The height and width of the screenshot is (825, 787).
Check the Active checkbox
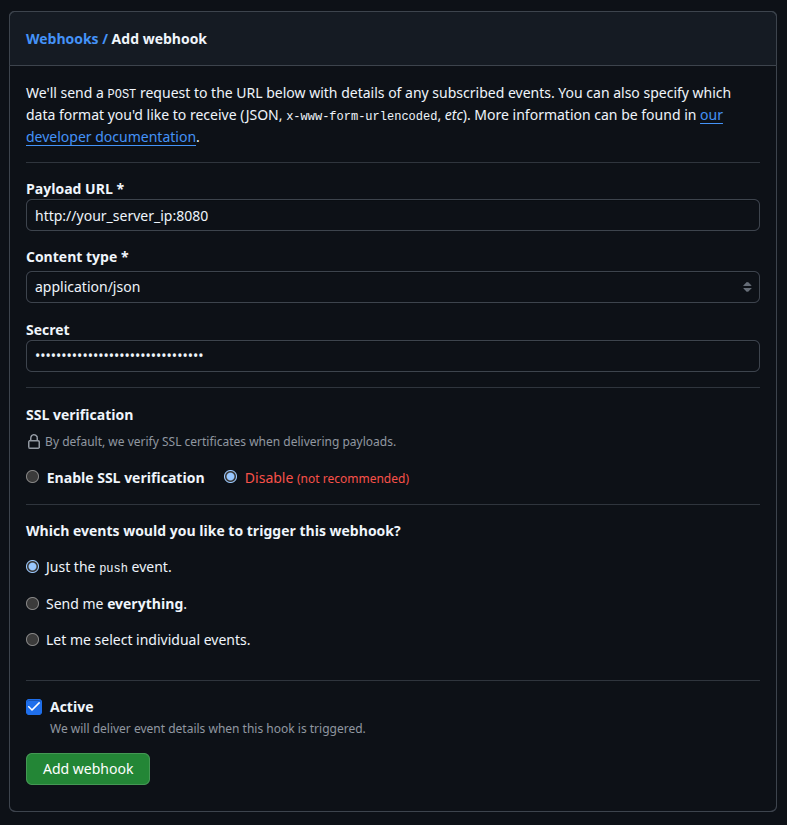coord(34,707)
